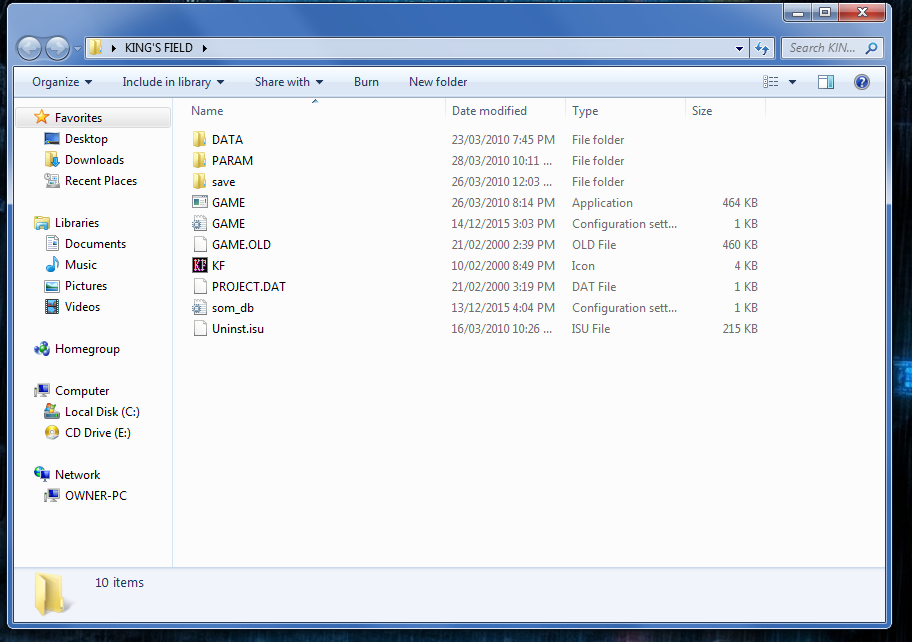Click KING'S FIELD in the address breadcrumb

coord(158,48)
